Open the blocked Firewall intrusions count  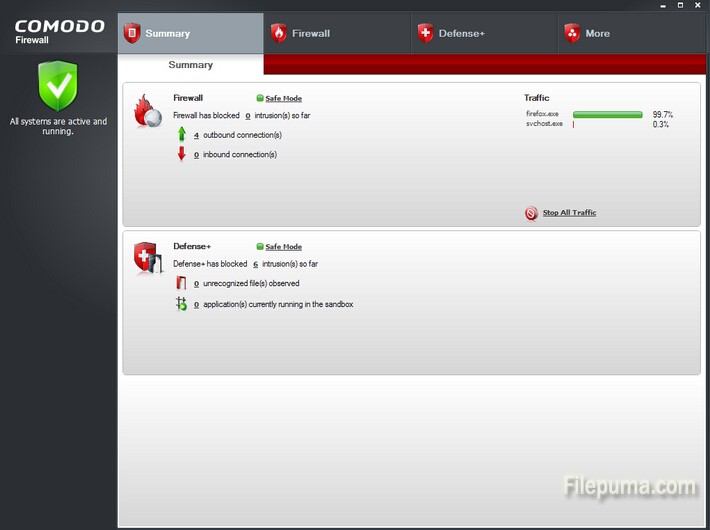pyautogui.click(x=247, y=116)
